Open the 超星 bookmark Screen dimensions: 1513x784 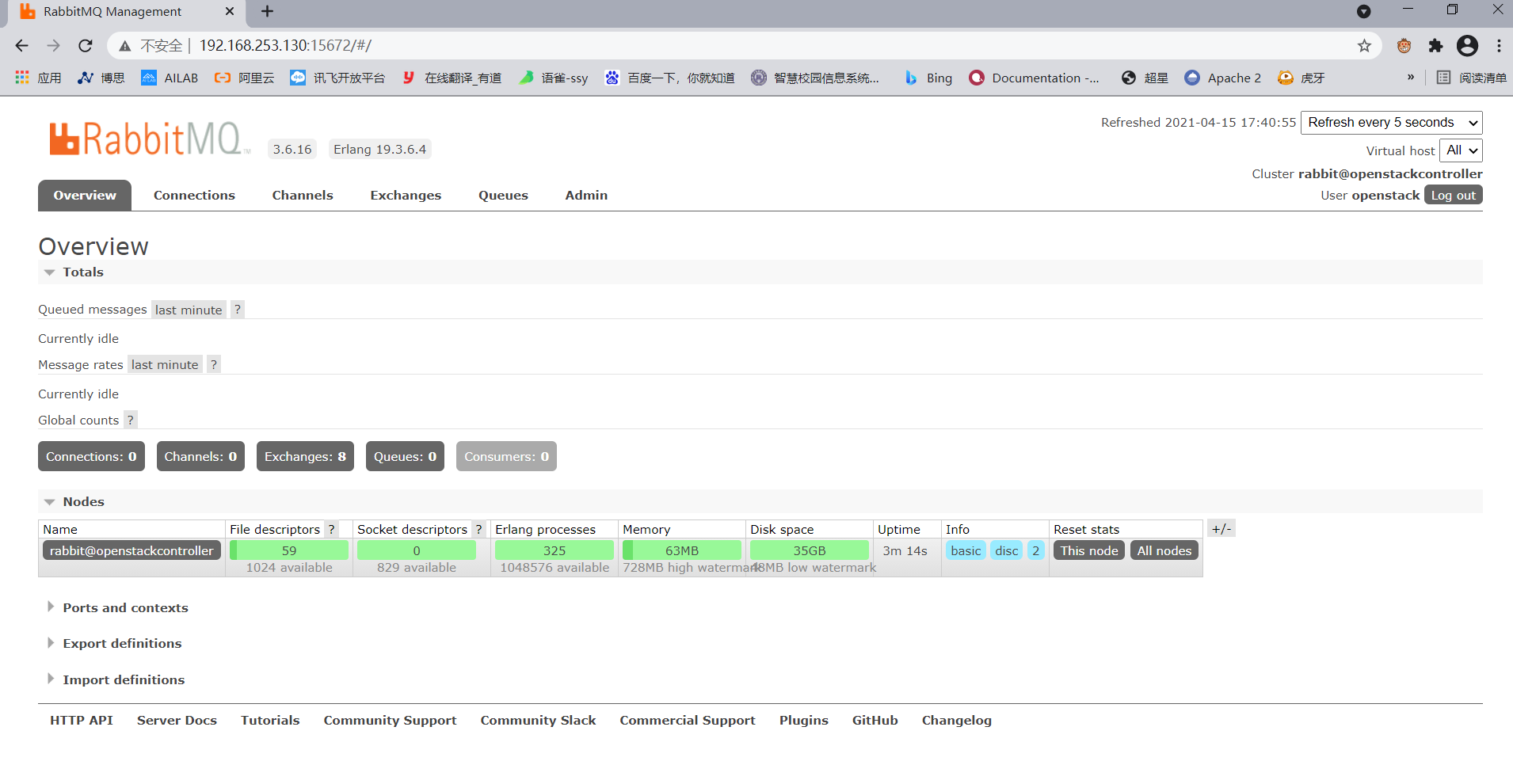(x=1145, y=78)
